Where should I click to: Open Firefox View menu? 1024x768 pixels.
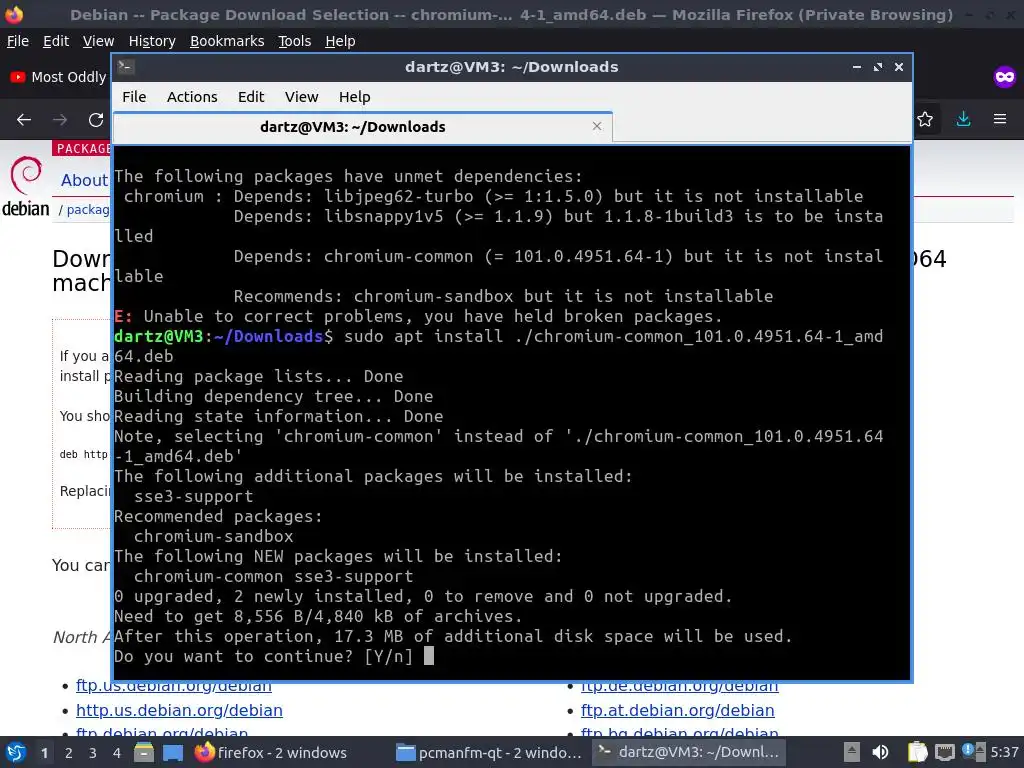(98, 41)
